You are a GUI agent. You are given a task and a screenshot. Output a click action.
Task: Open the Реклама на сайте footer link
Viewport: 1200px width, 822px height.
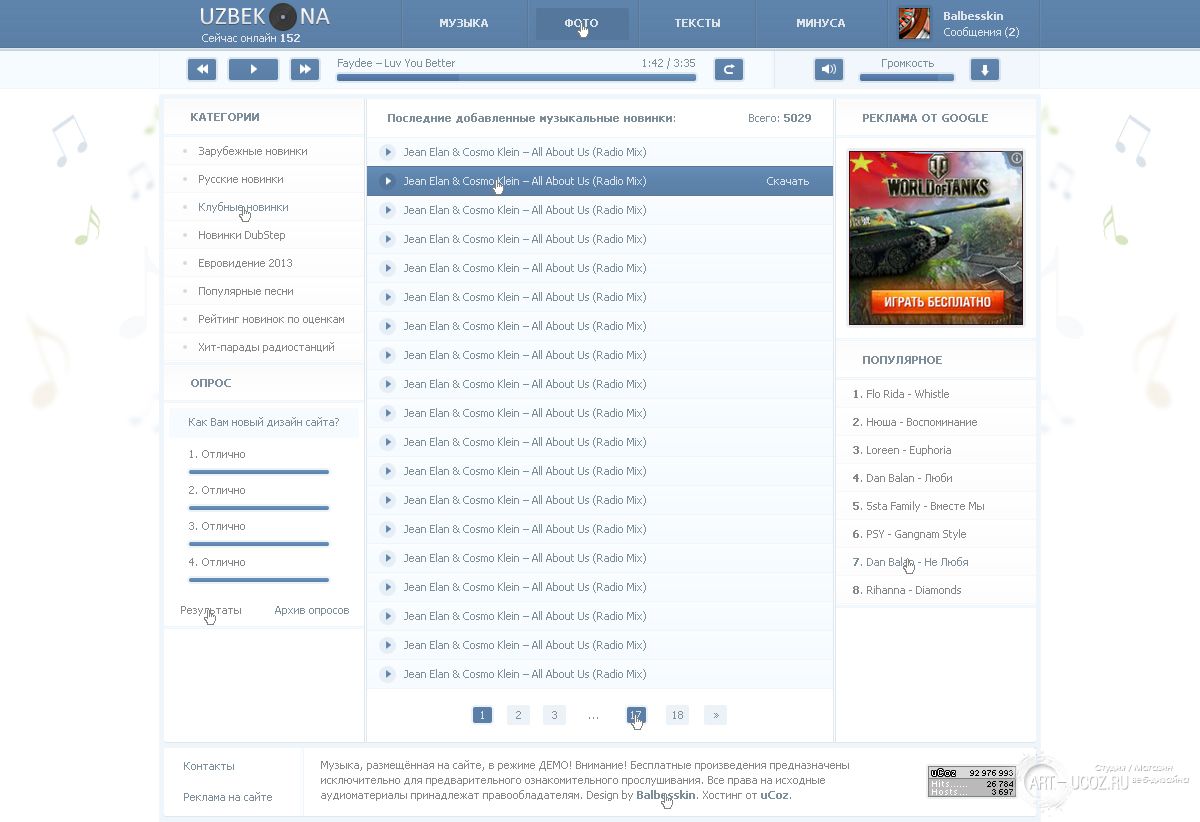point(228,797)
